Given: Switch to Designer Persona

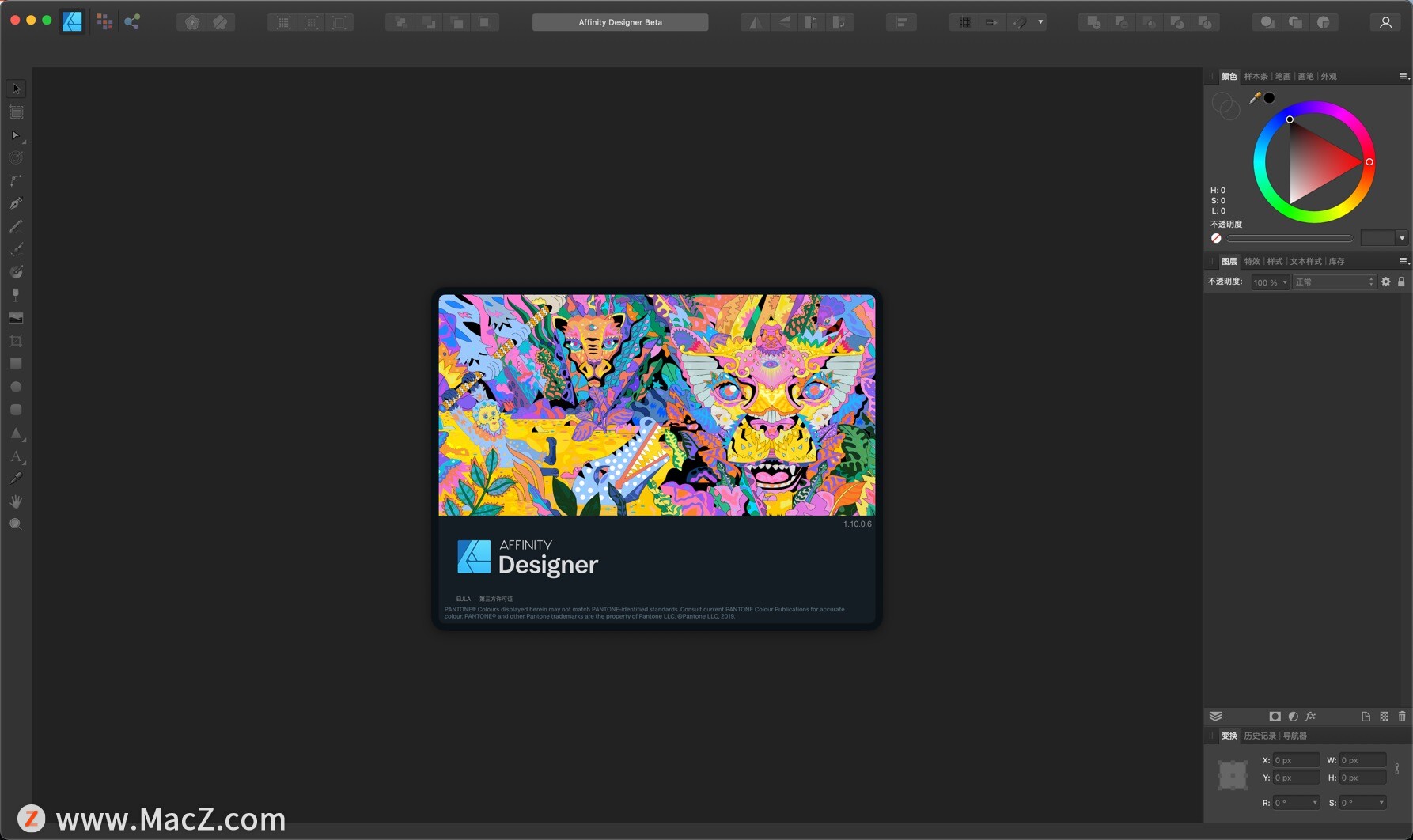Looking at the screenshot, I should click(x=73, y=22).
